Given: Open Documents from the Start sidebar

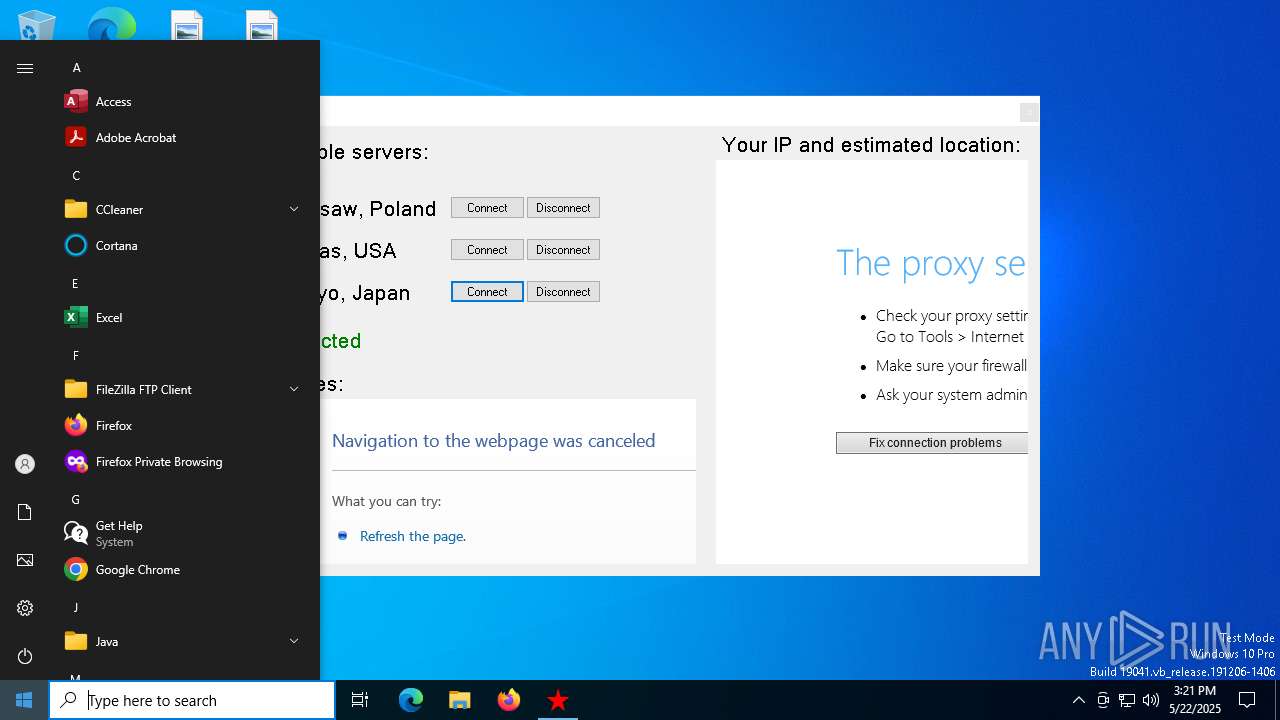Looking at the screenshot, I should (25, 512).
